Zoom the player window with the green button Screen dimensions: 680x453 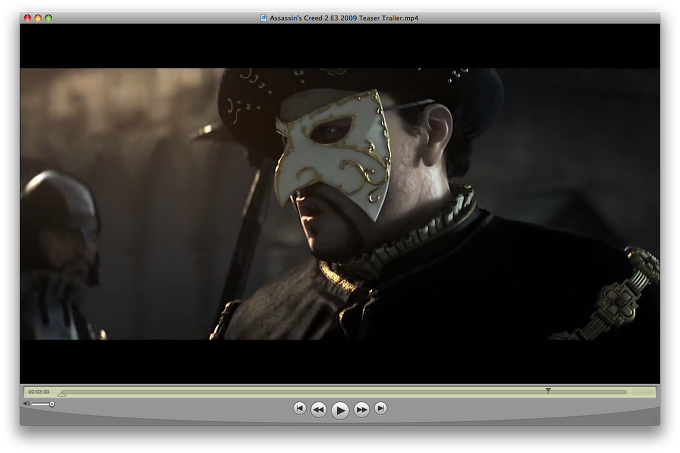pos(48,18)
